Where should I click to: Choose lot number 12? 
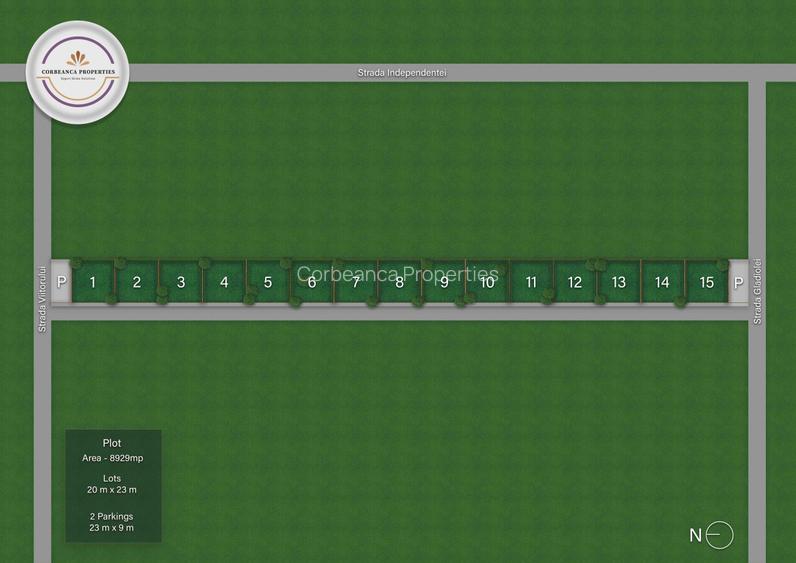coord(575,282)
